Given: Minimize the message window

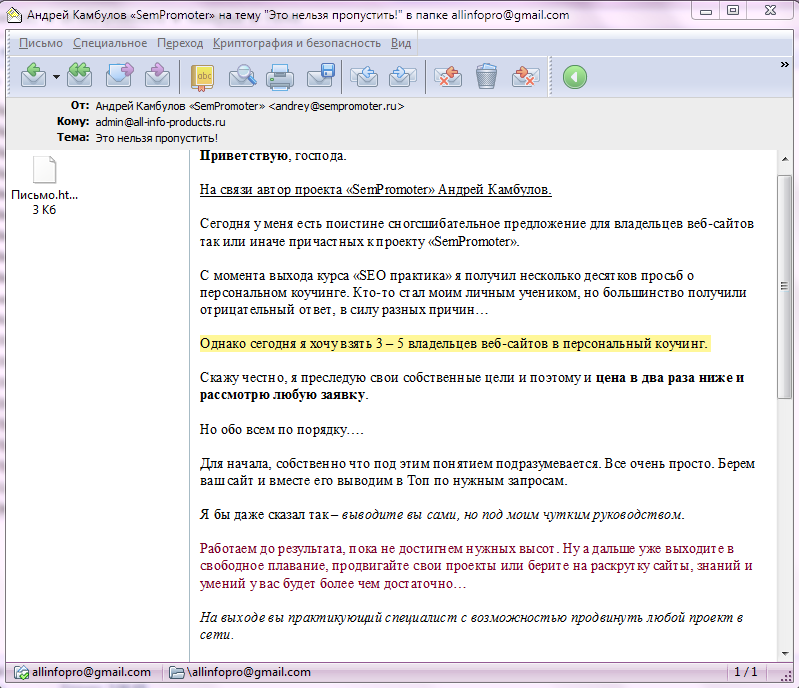Looking at the screenshot, I should [706, 10].
